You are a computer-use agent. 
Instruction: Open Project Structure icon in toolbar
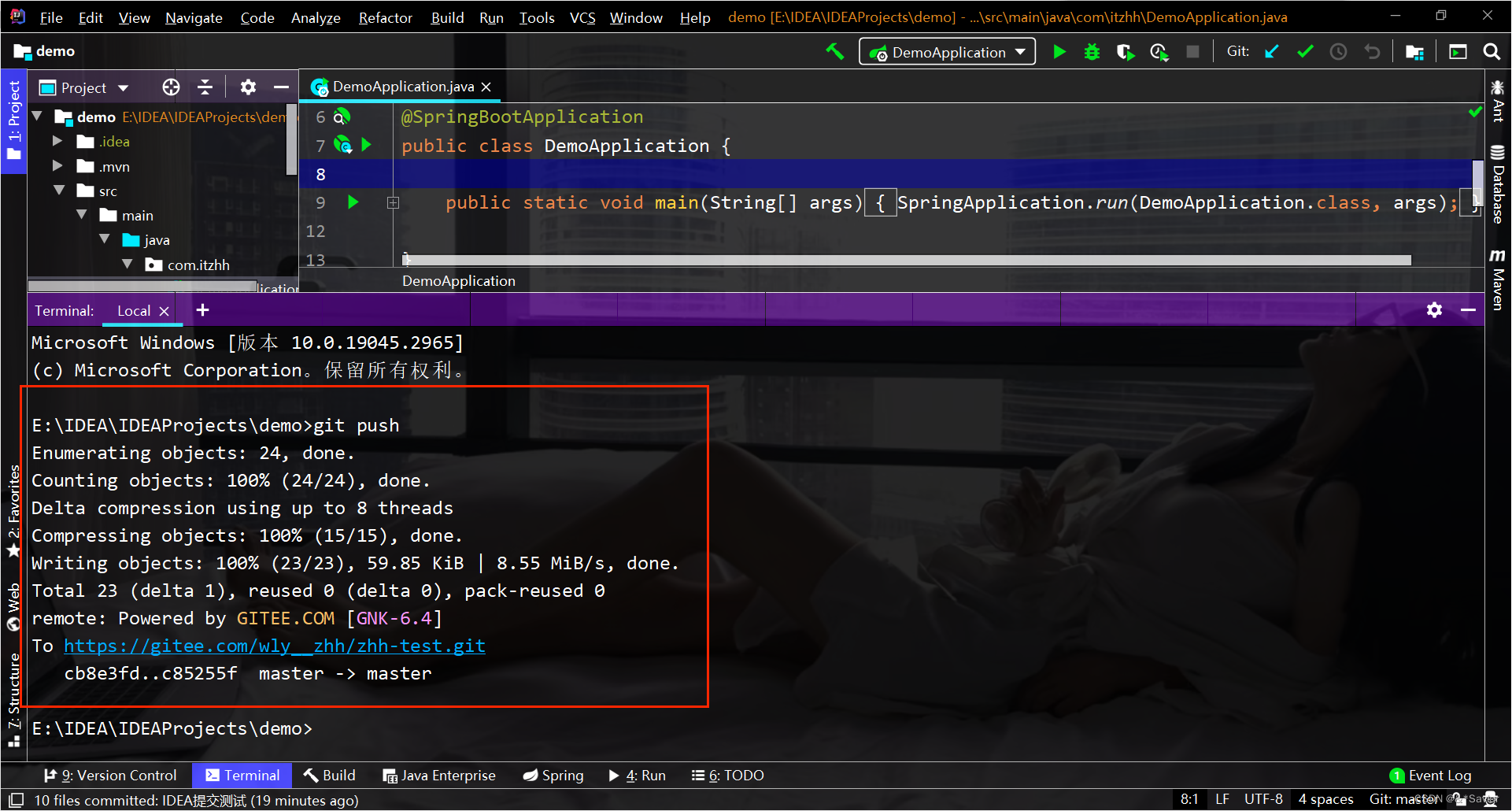(x=1414, y=52)
